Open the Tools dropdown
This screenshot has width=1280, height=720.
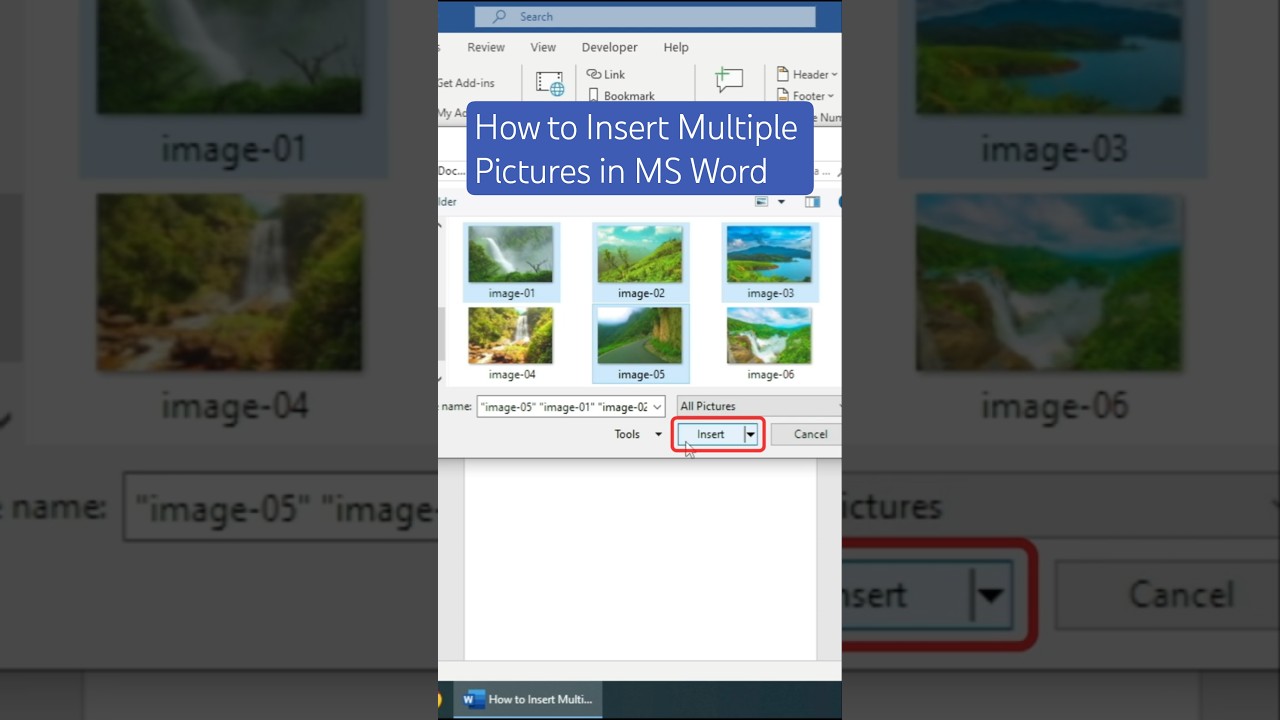638,434
